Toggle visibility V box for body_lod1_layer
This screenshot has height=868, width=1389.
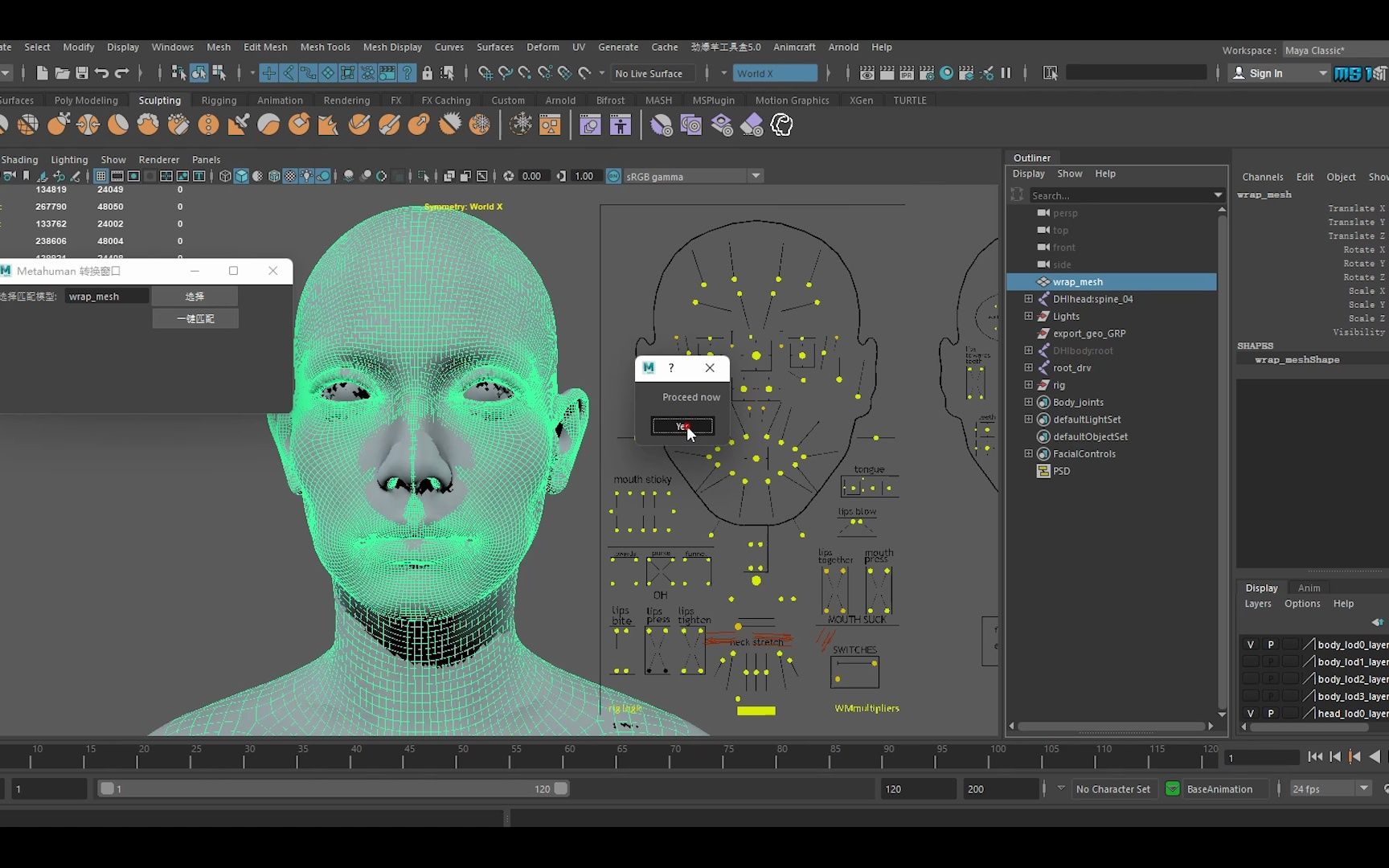coord(1250,661)
